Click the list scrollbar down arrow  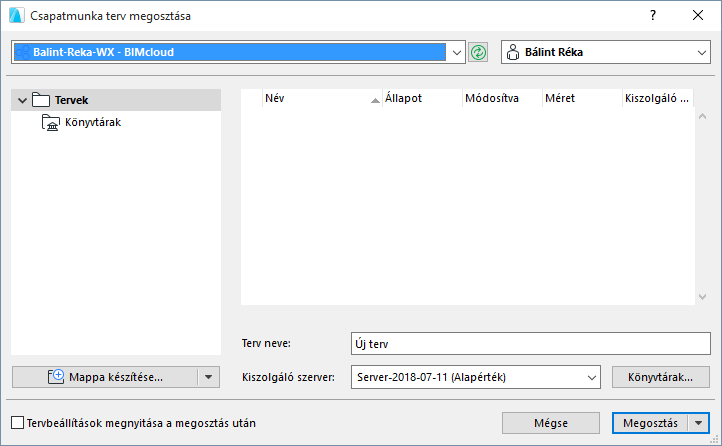tap(702, 297)
